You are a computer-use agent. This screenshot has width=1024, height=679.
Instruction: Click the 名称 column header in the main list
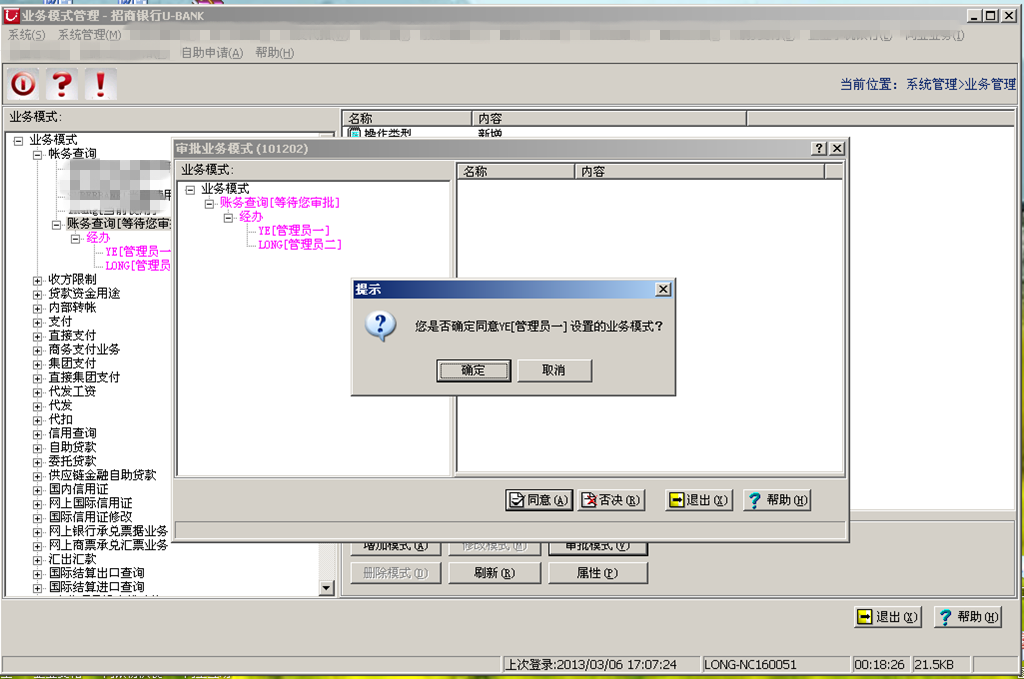[408, 118]
